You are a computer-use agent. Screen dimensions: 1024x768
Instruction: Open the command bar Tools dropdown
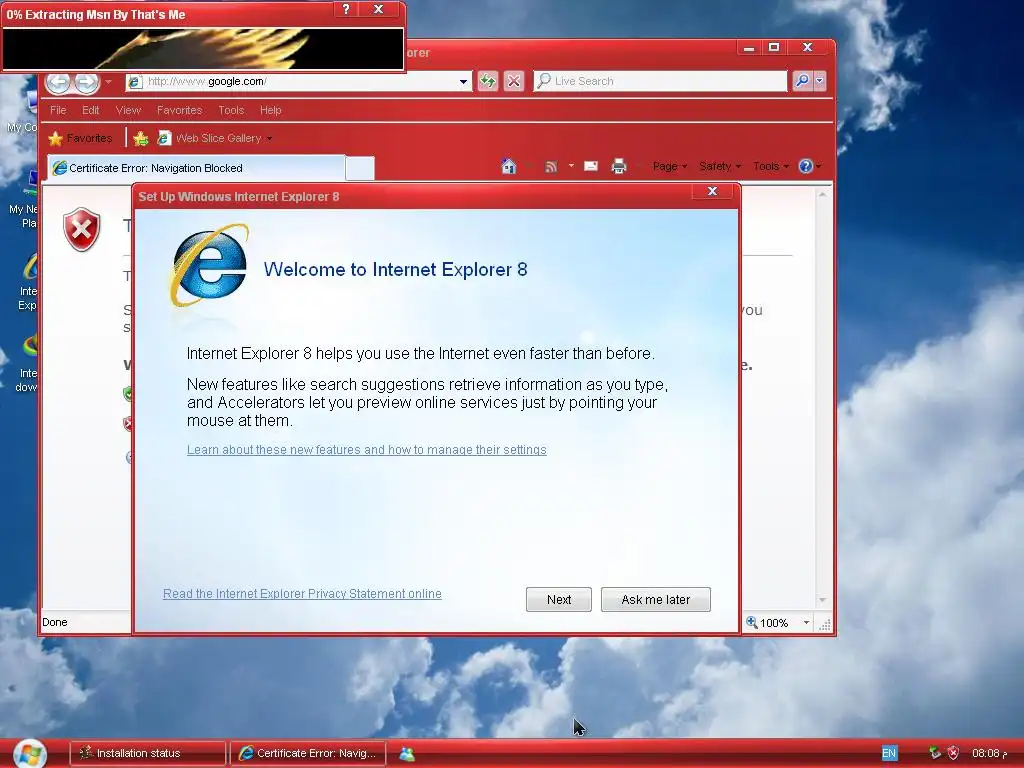pos(771,167)
